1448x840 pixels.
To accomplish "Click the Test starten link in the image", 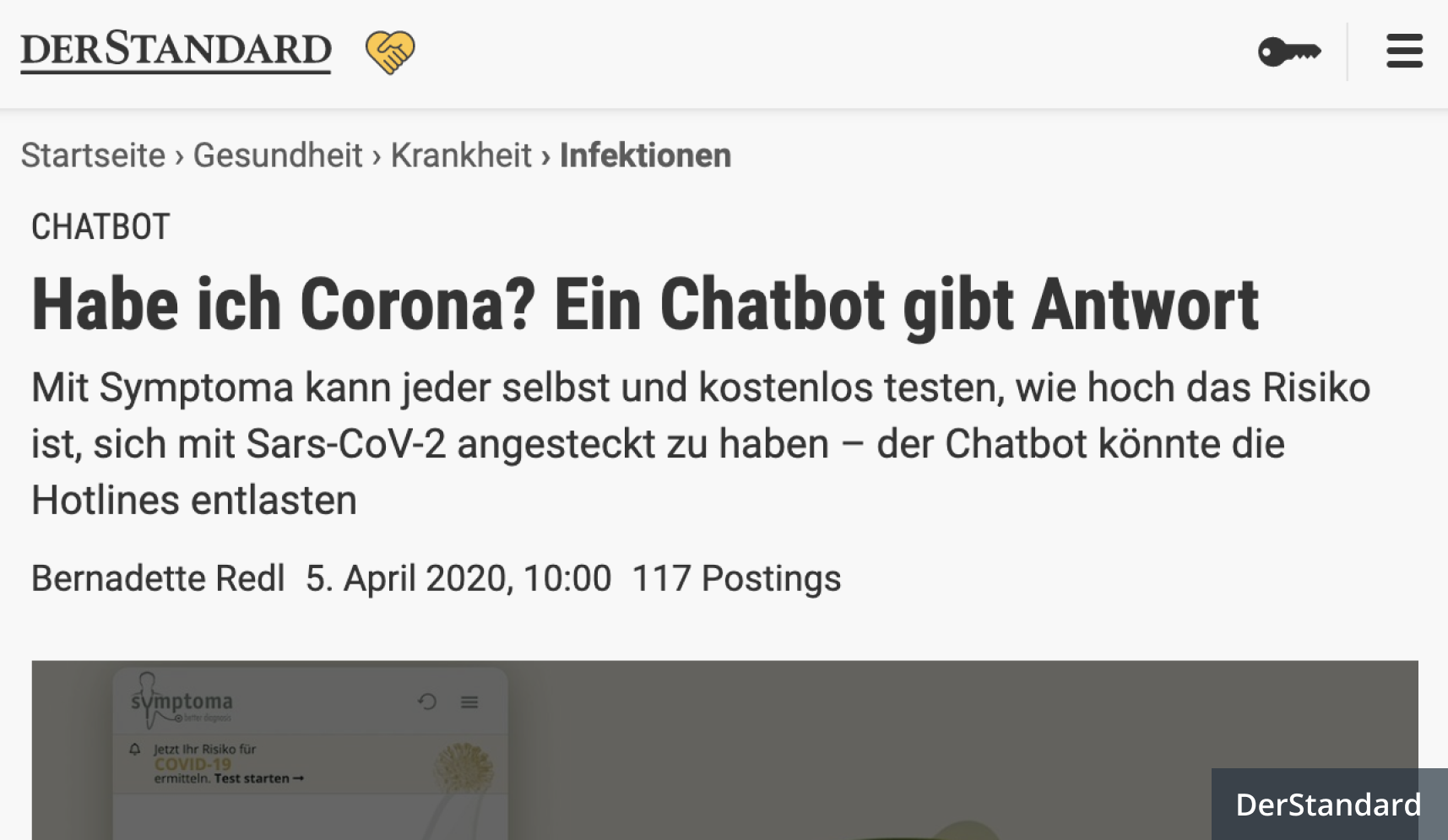I will tap(258, 778).
